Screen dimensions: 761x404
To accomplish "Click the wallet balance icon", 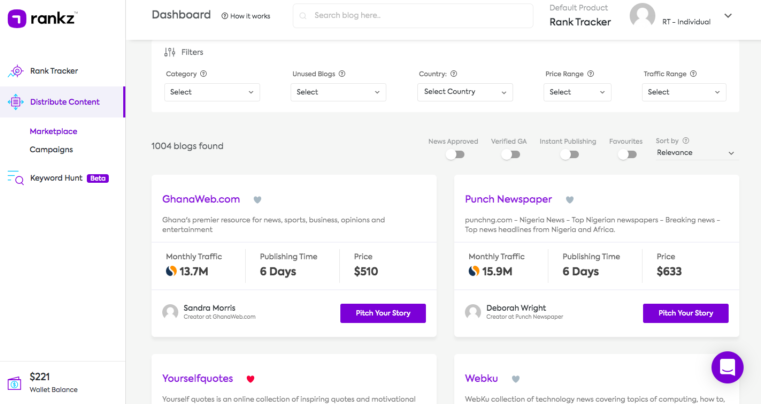I will tap(15, 382).
